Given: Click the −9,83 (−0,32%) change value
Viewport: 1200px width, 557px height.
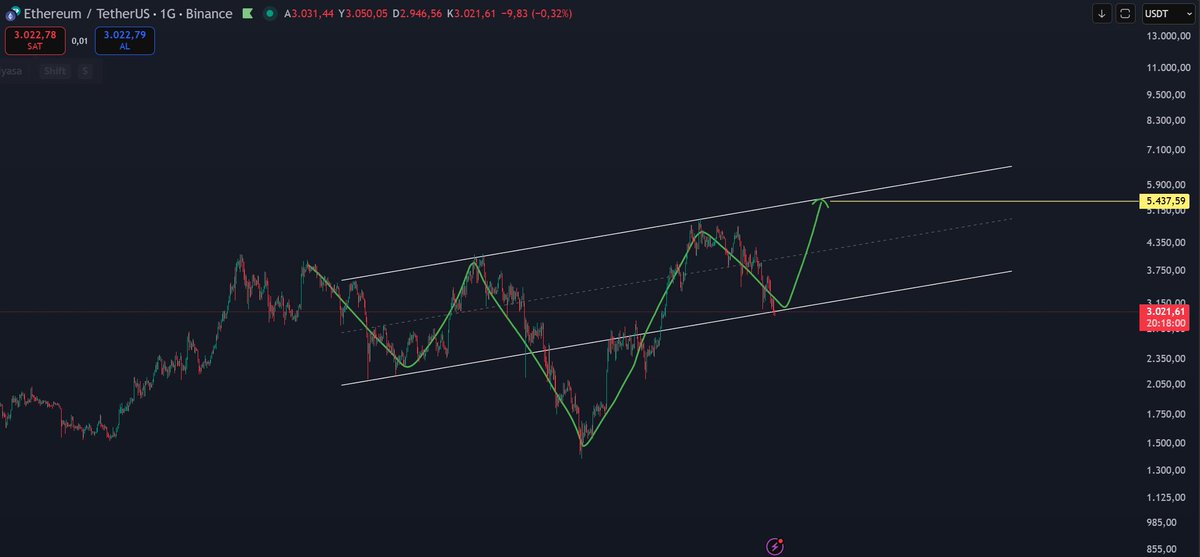Looking at the screenshot, I should coord(536,14).
